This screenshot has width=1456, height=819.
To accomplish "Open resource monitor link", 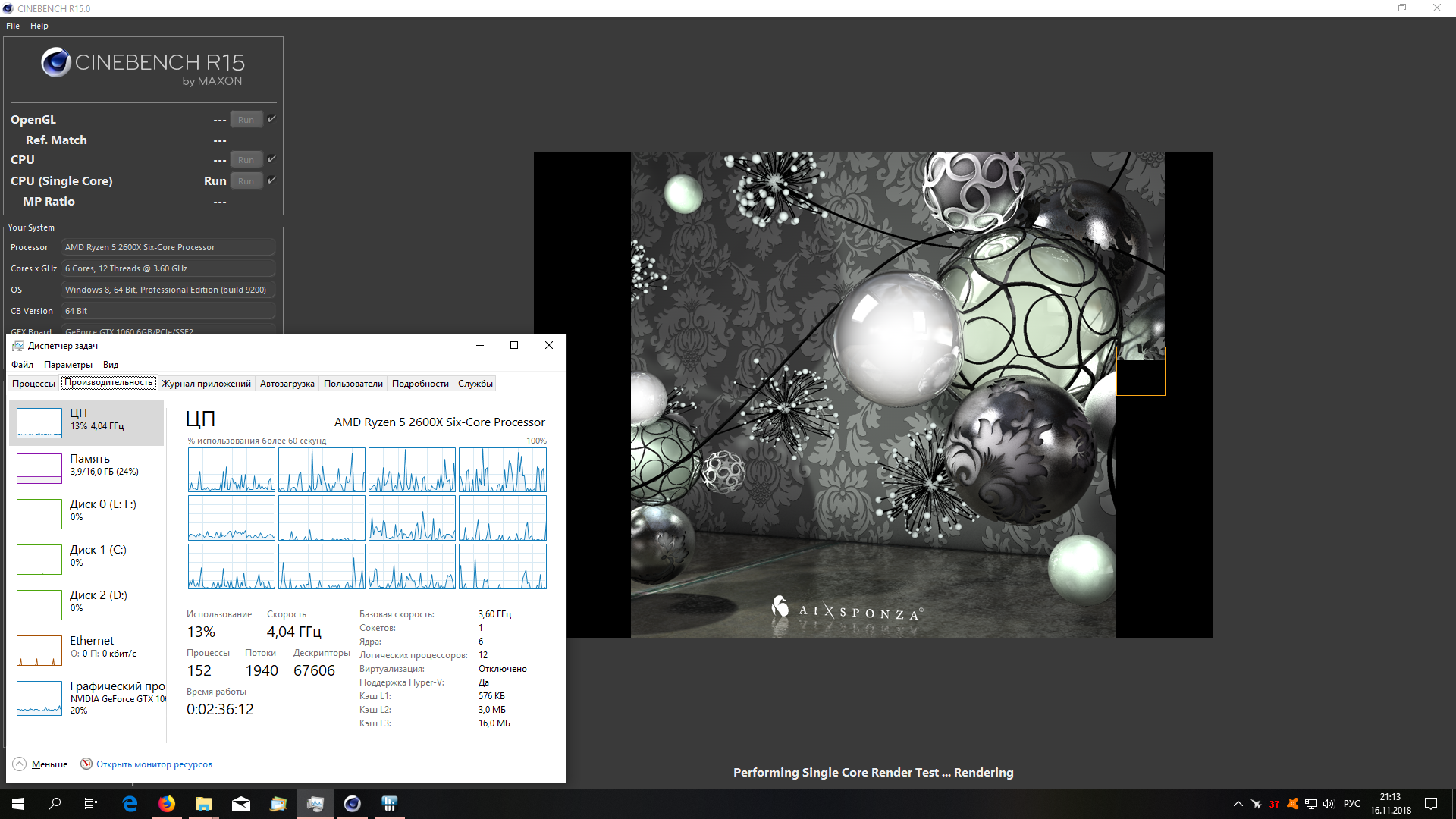I will pos(154,764).
